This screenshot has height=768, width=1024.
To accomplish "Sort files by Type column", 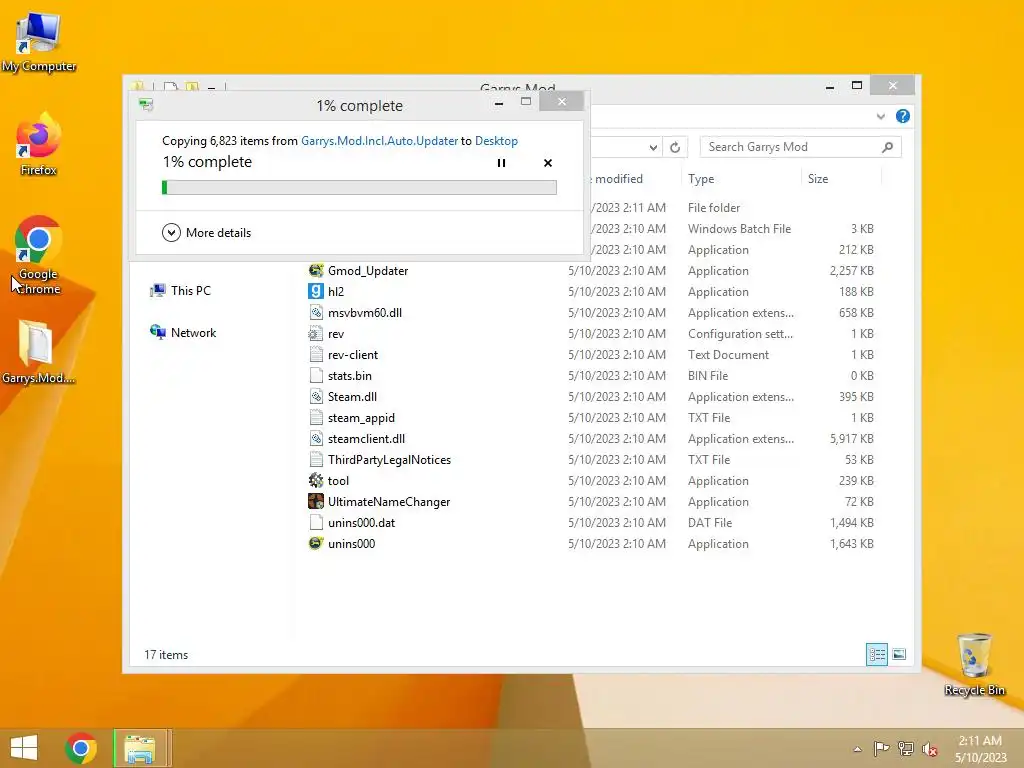I will point(701,179).
